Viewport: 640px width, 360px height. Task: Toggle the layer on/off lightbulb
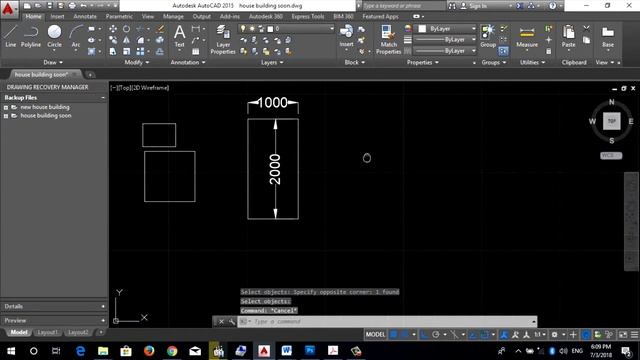pos(243,29)
